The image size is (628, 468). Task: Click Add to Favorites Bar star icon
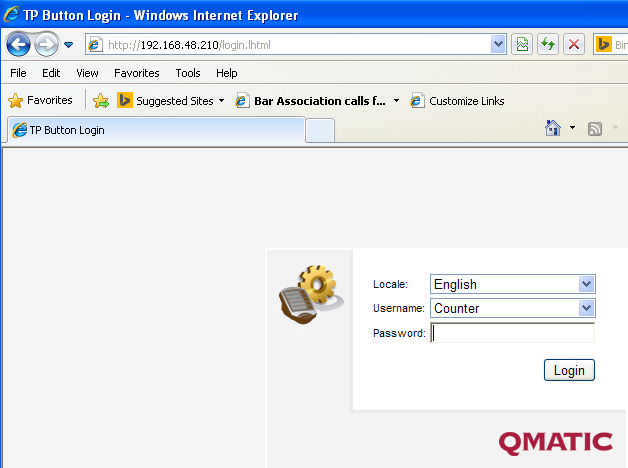101,100
